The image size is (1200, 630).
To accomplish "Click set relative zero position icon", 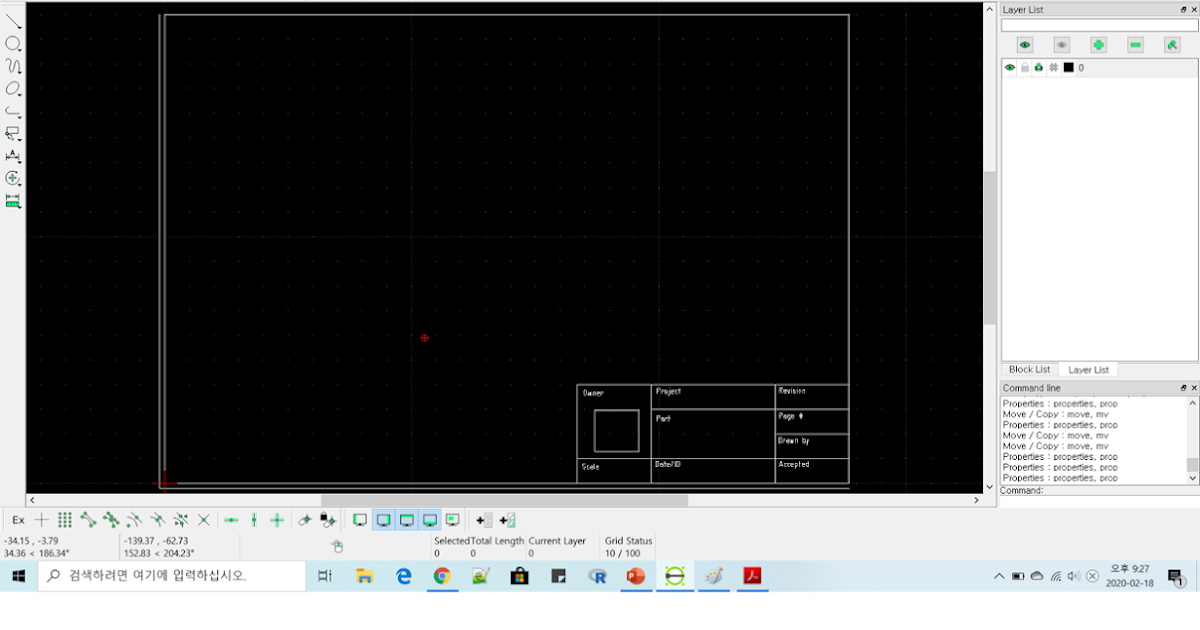I will (x=305, y=520).
